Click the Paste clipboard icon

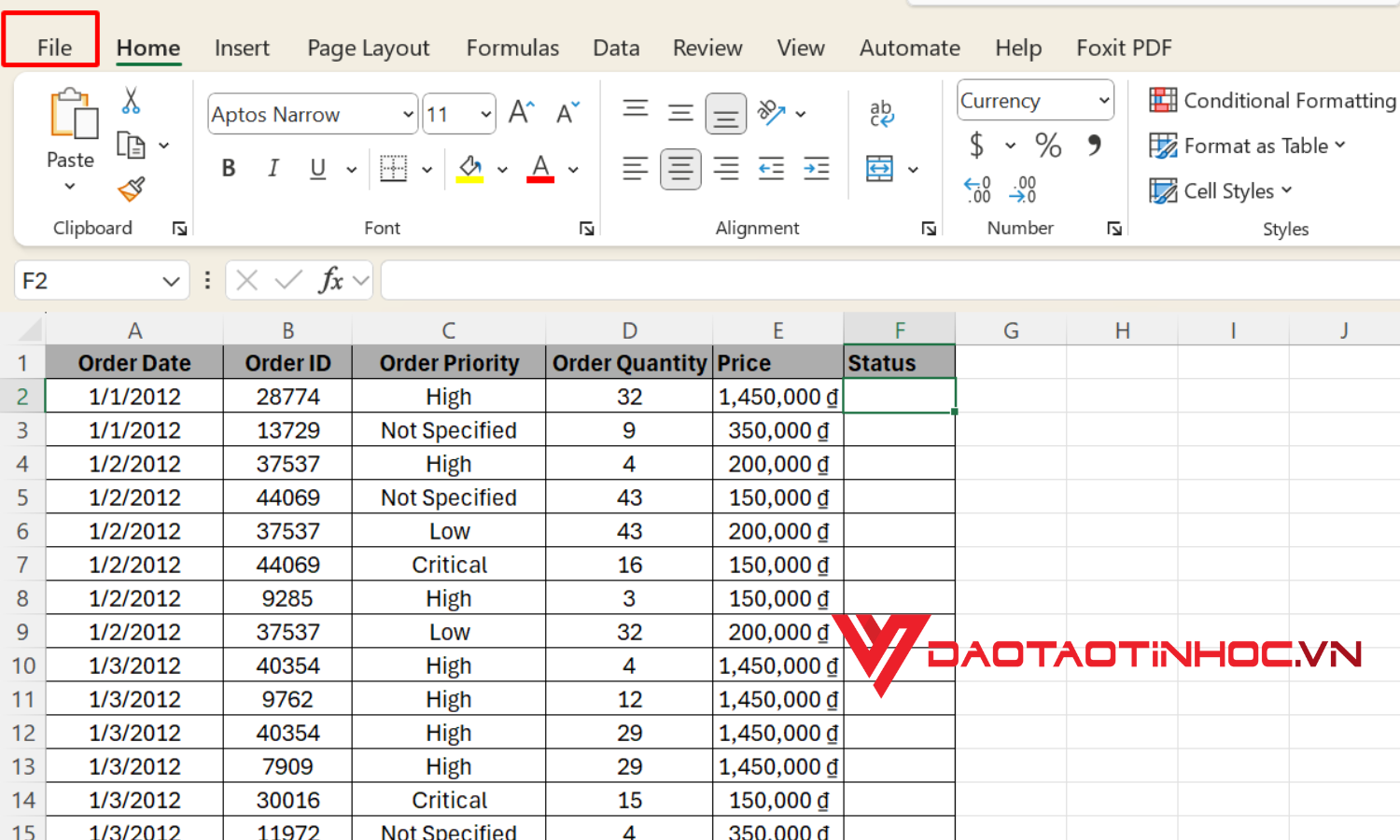73,115
